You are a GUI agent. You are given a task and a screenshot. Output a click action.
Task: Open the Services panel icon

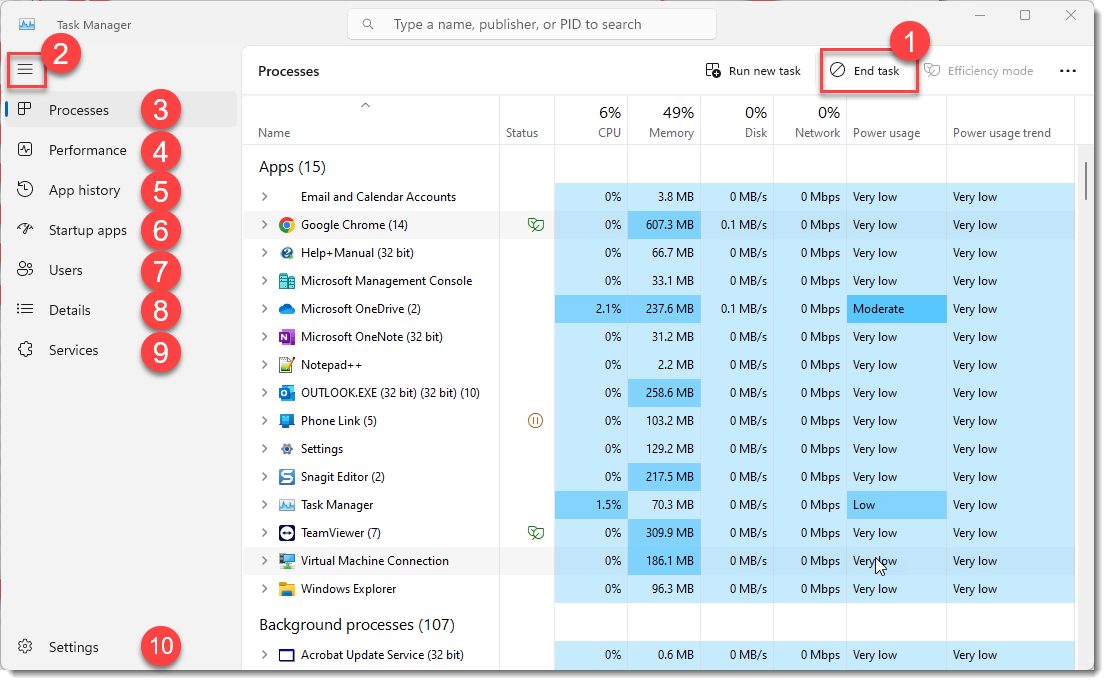pyautogui.click(x=24, y=349)
